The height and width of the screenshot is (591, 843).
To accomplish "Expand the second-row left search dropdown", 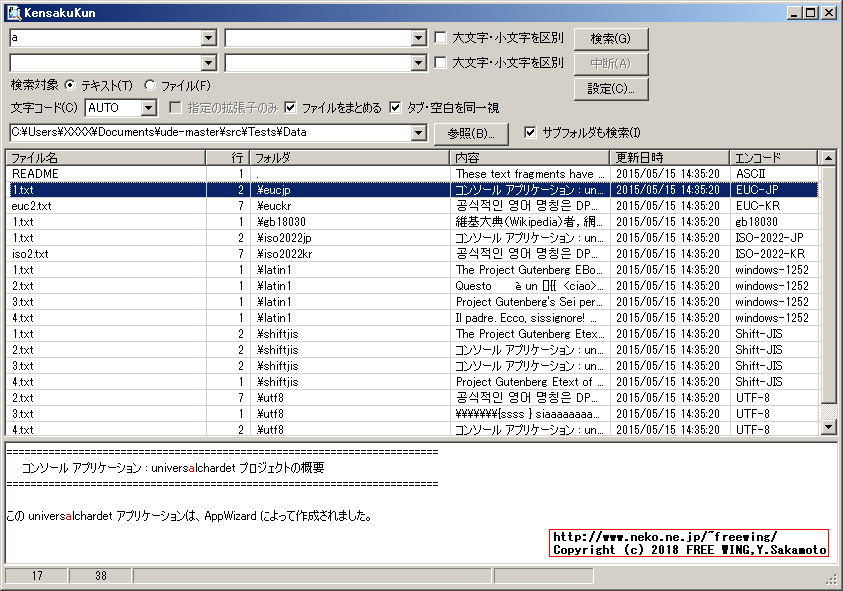I will click(x=209, y=63).
